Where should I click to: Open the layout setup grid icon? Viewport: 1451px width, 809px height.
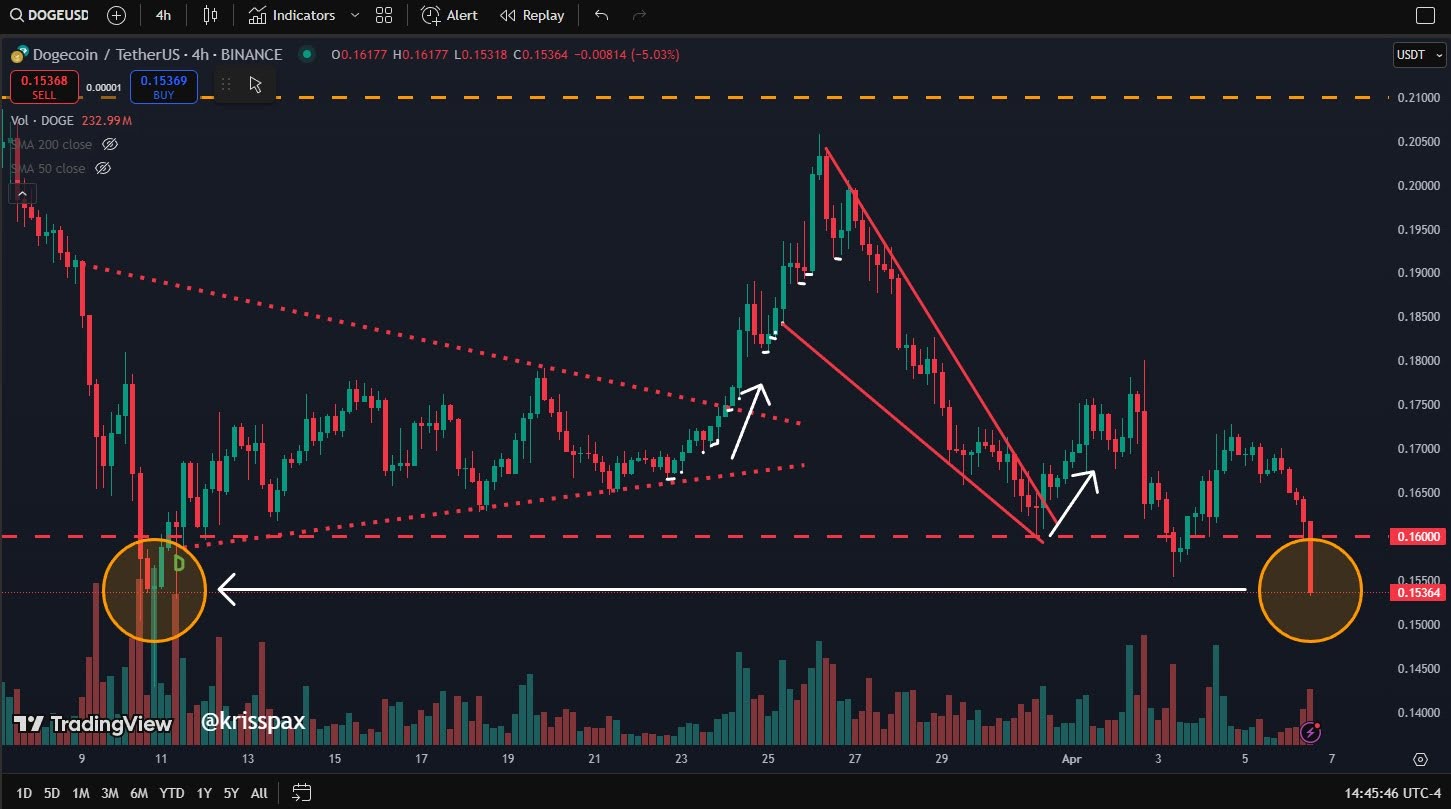coord(383,15)
